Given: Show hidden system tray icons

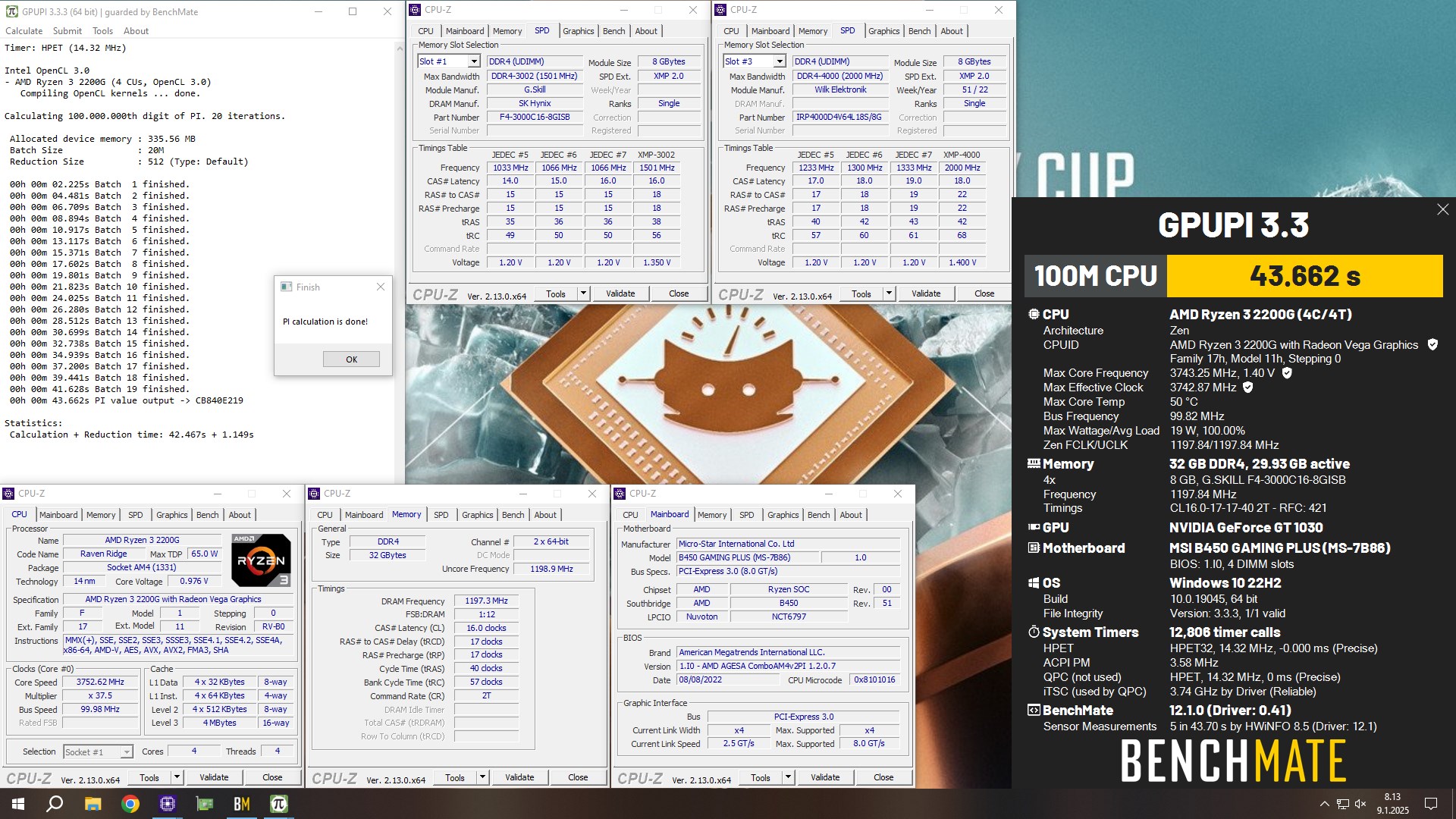Looking at the screenshot, I should click(1324, 804).
